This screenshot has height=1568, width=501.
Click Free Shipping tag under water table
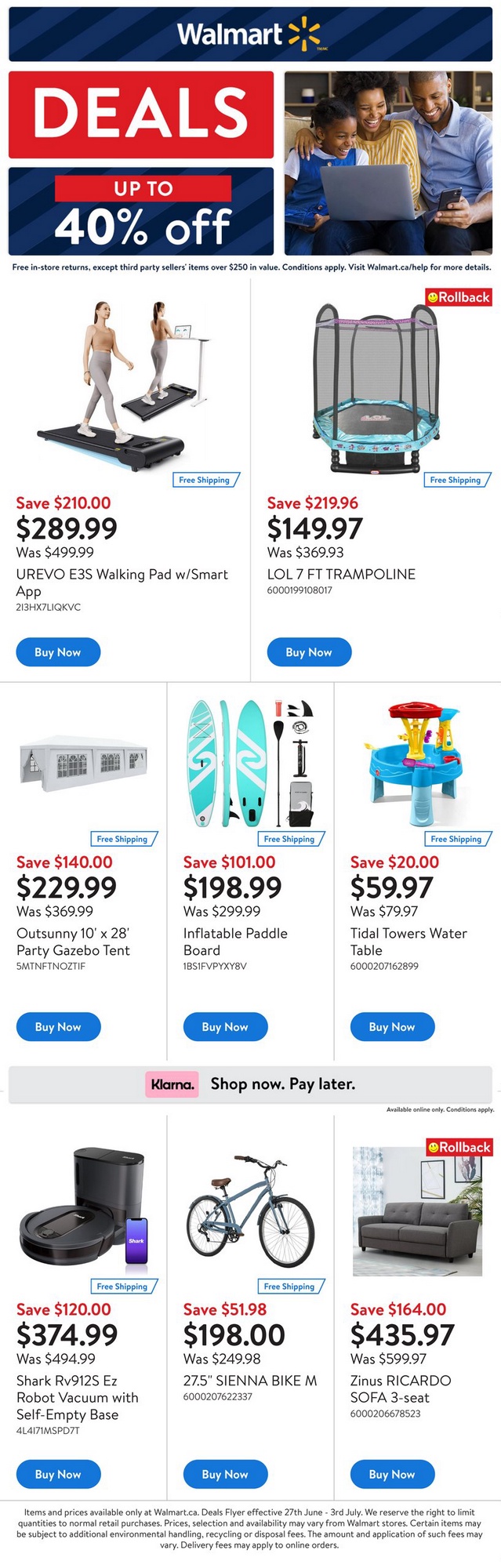(456, 839)
